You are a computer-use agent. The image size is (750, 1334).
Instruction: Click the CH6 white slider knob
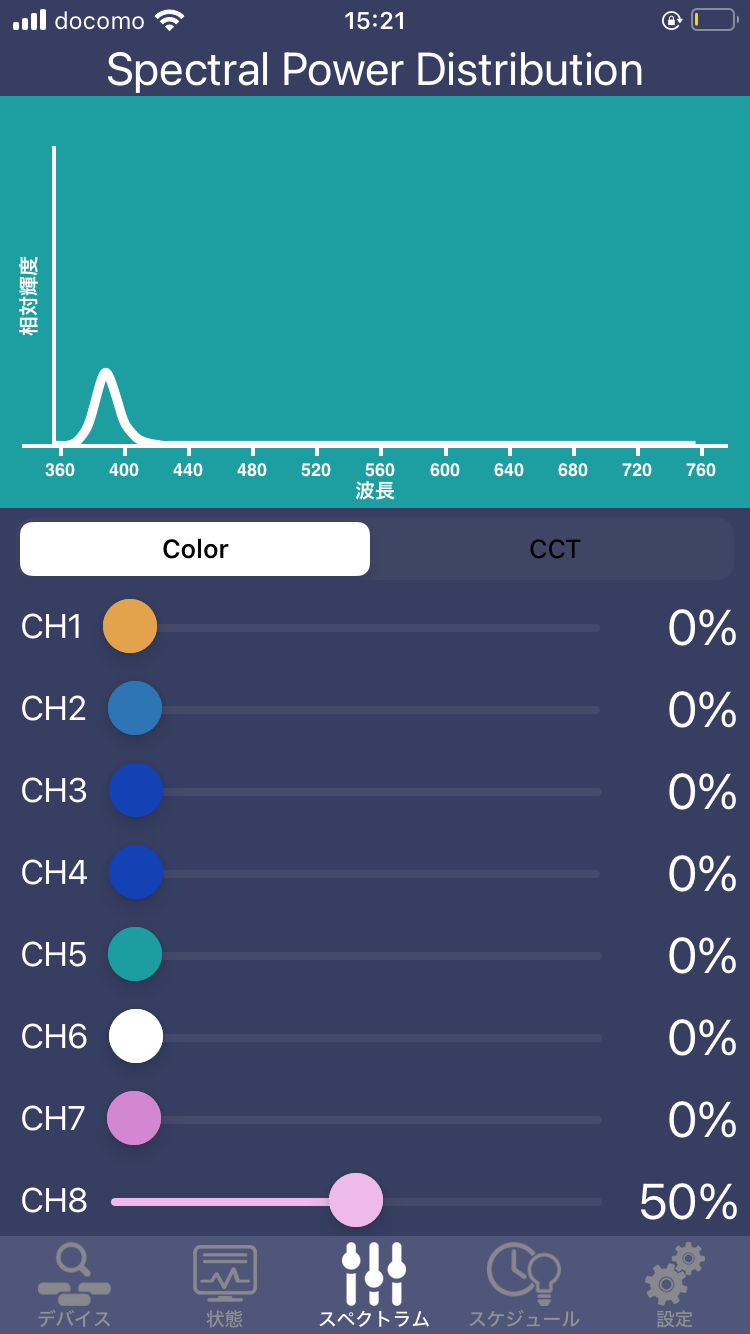tap(135, 1037)
